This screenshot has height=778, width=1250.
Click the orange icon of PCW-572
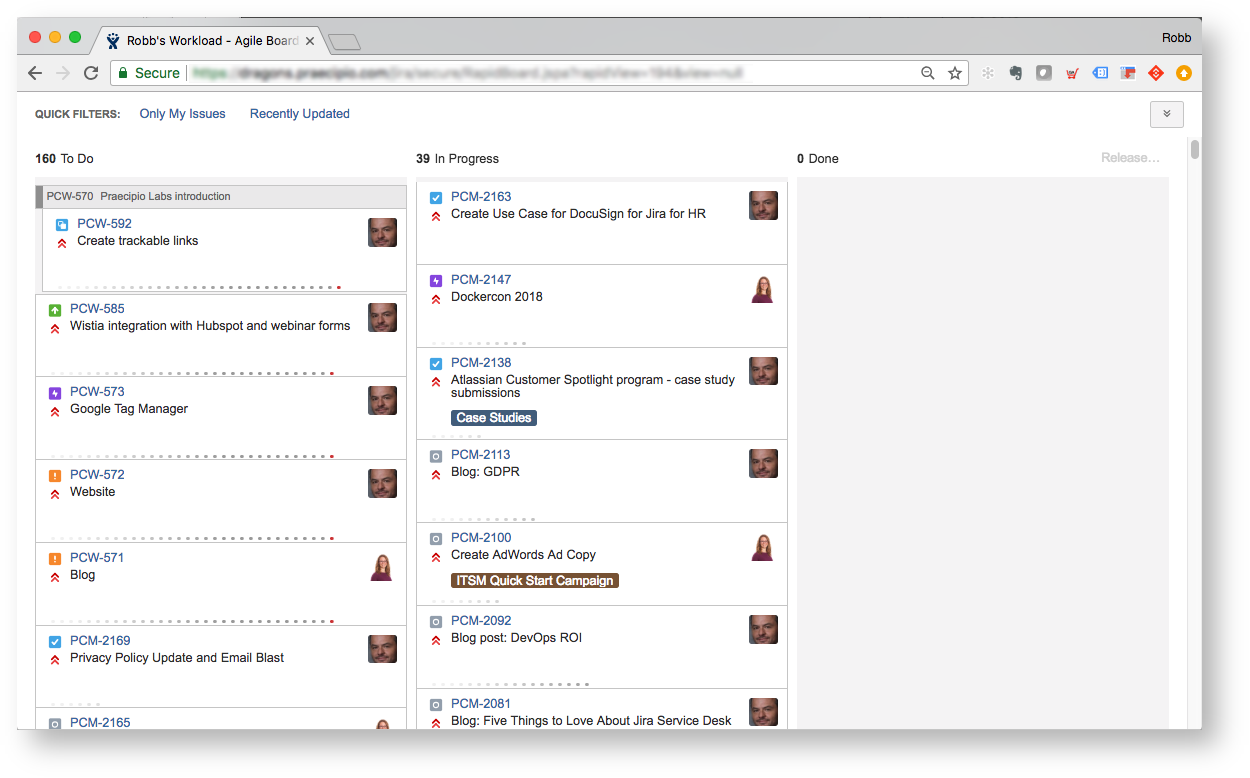[x=55, y=476]
